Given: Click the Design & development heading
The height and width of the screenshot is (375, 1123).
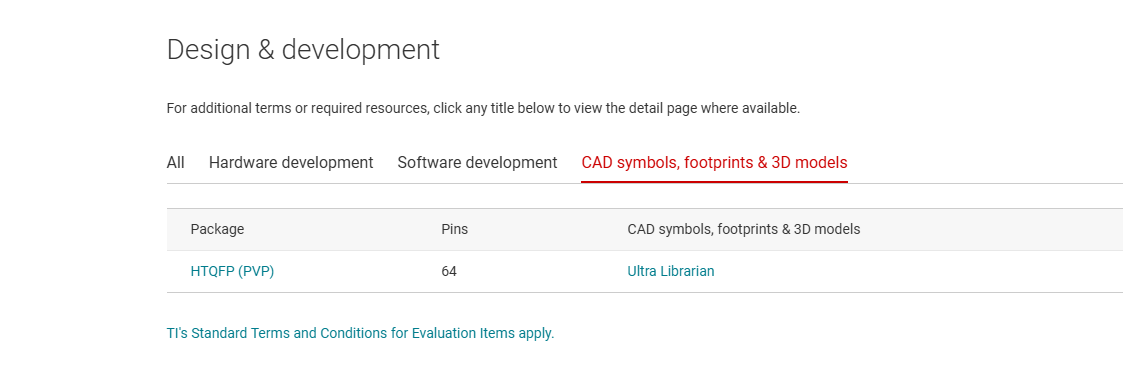Looking at the screenshot, I should [303, 50].
